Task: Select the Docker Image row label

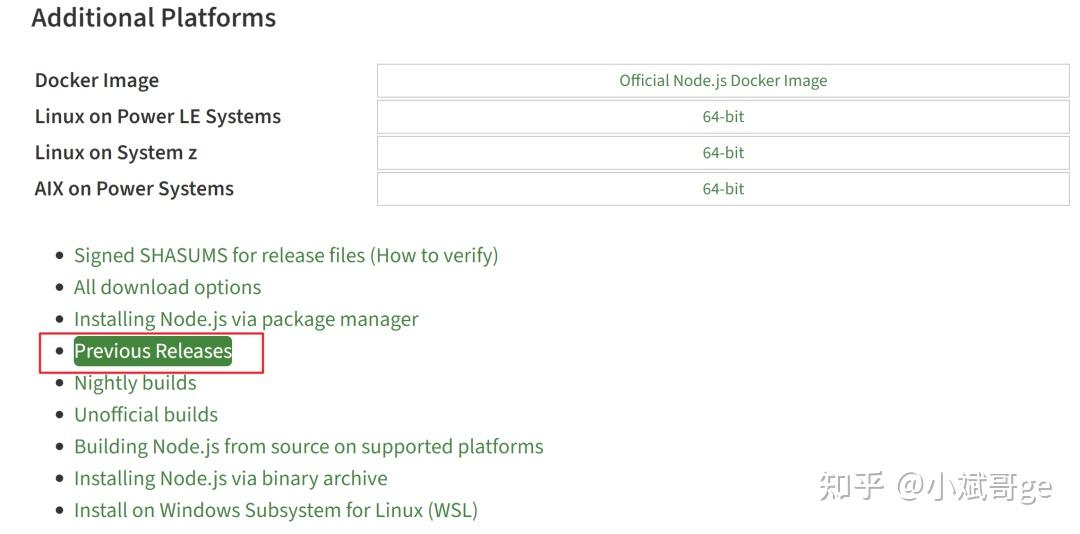Action: (97, 81)
